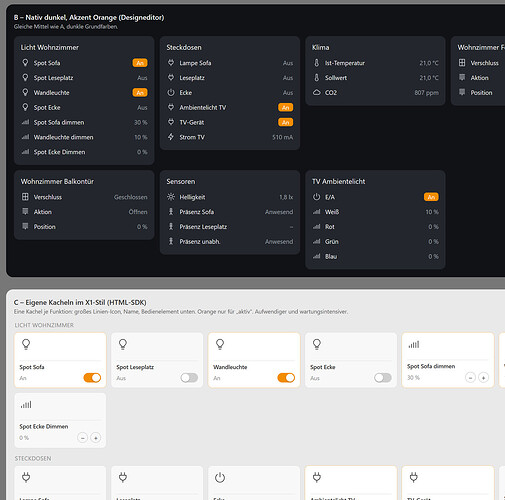Image resolution: width=505 pixels, height=500 pixels.
Task: Click the Öffnen action in Wohnzimmer Balkontür card
Action: [x=138, y=212]
